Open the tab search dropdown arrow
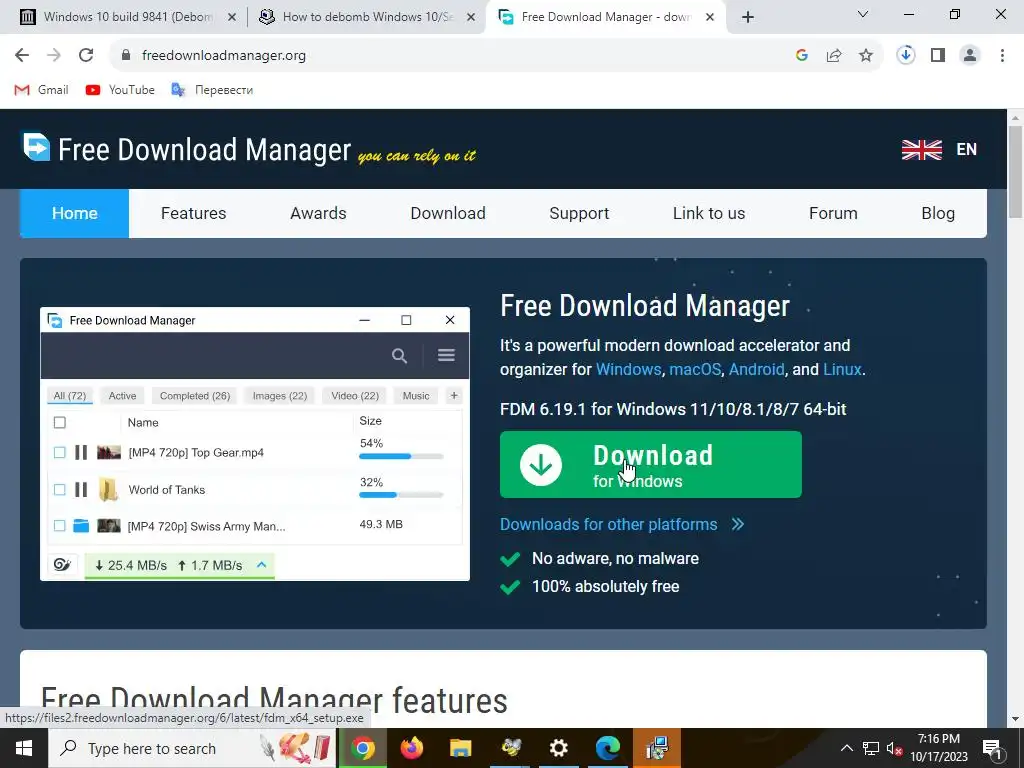This screenshot has height=768, width=1024. 863,14
